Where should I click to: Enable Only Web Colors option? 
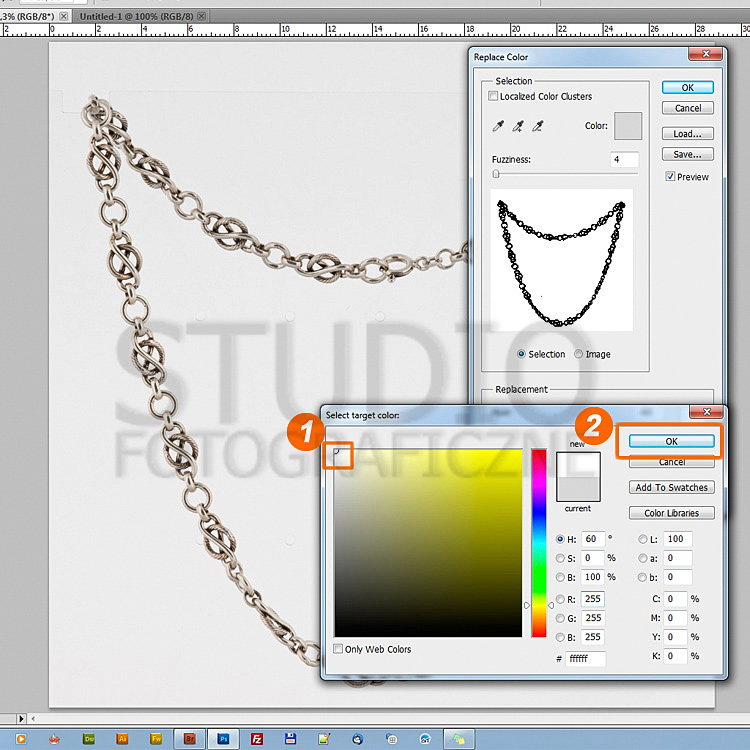click(339, 649)
